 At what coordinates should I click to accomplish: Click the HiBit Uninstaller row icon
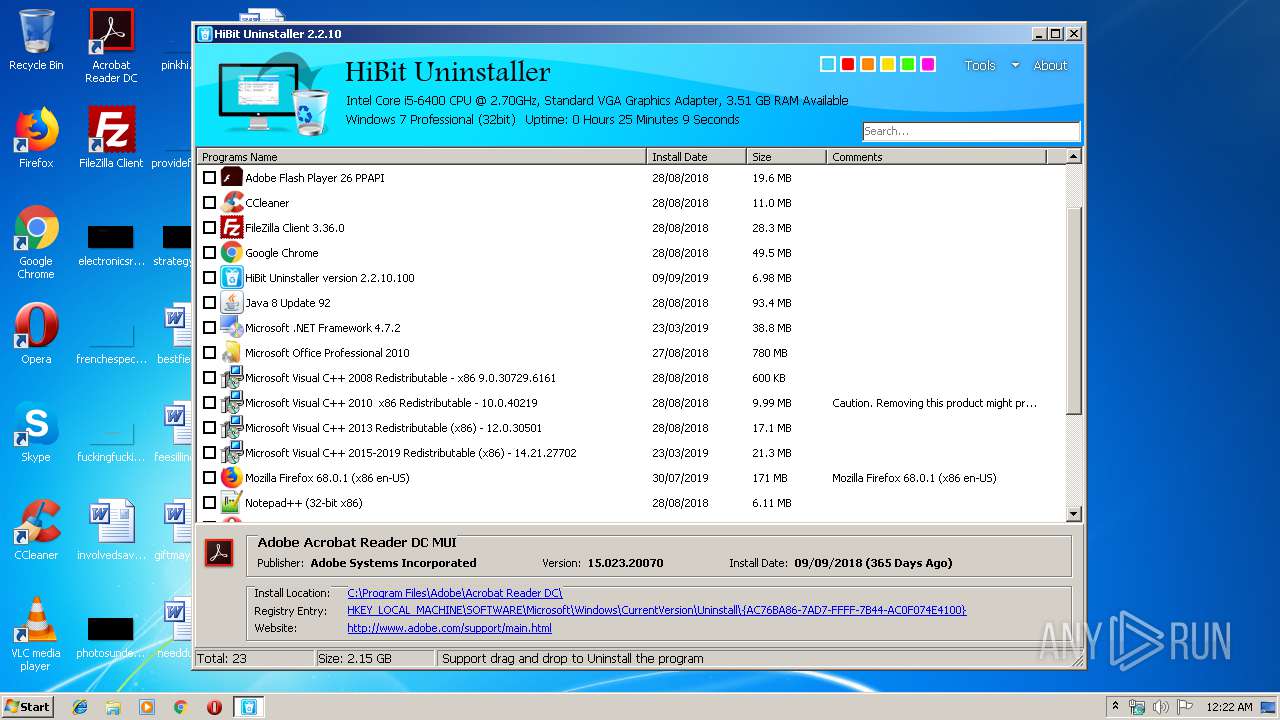pos(232,278)
